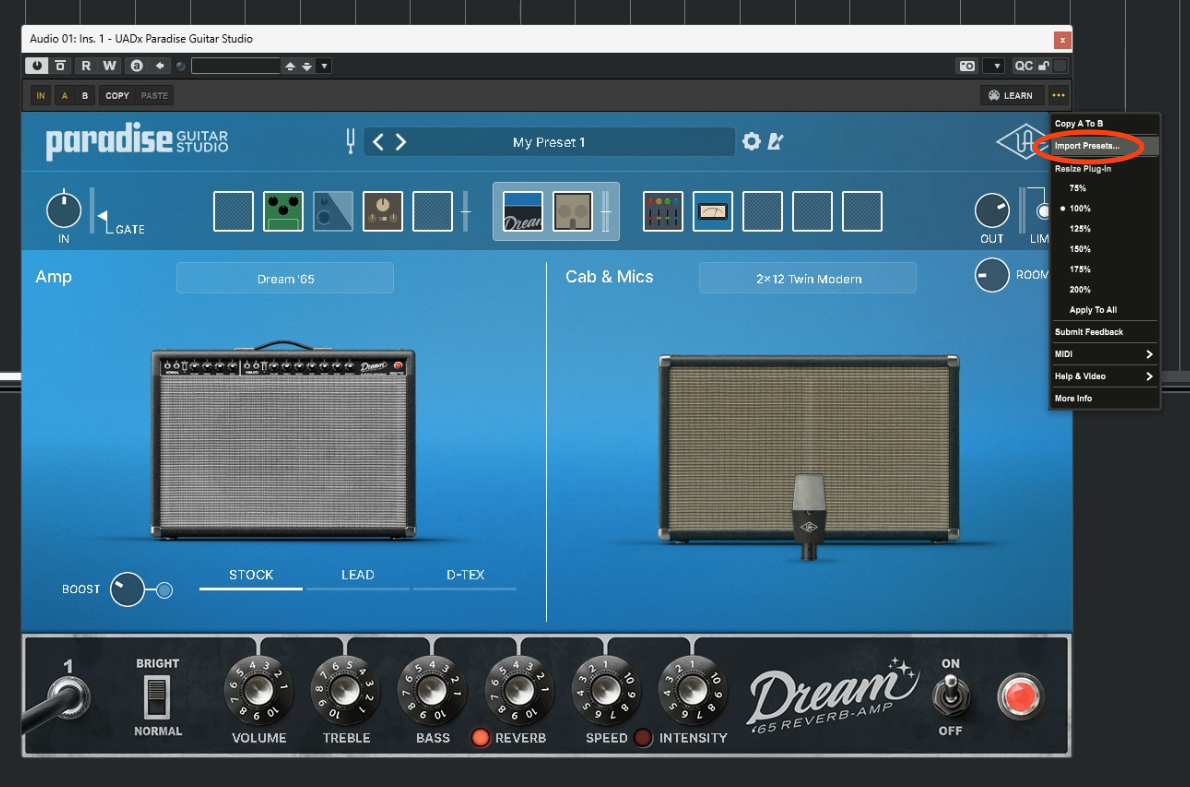Click the VOLUME knob

(259, 691)
